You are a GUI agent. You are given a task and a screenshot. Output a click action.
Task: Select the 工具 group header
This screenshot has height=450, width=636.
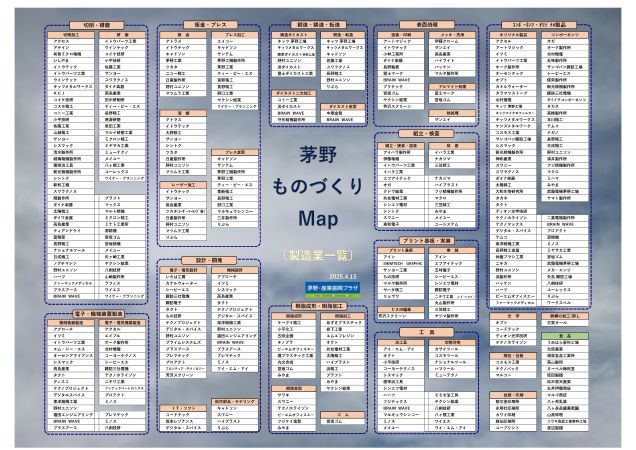426,332
